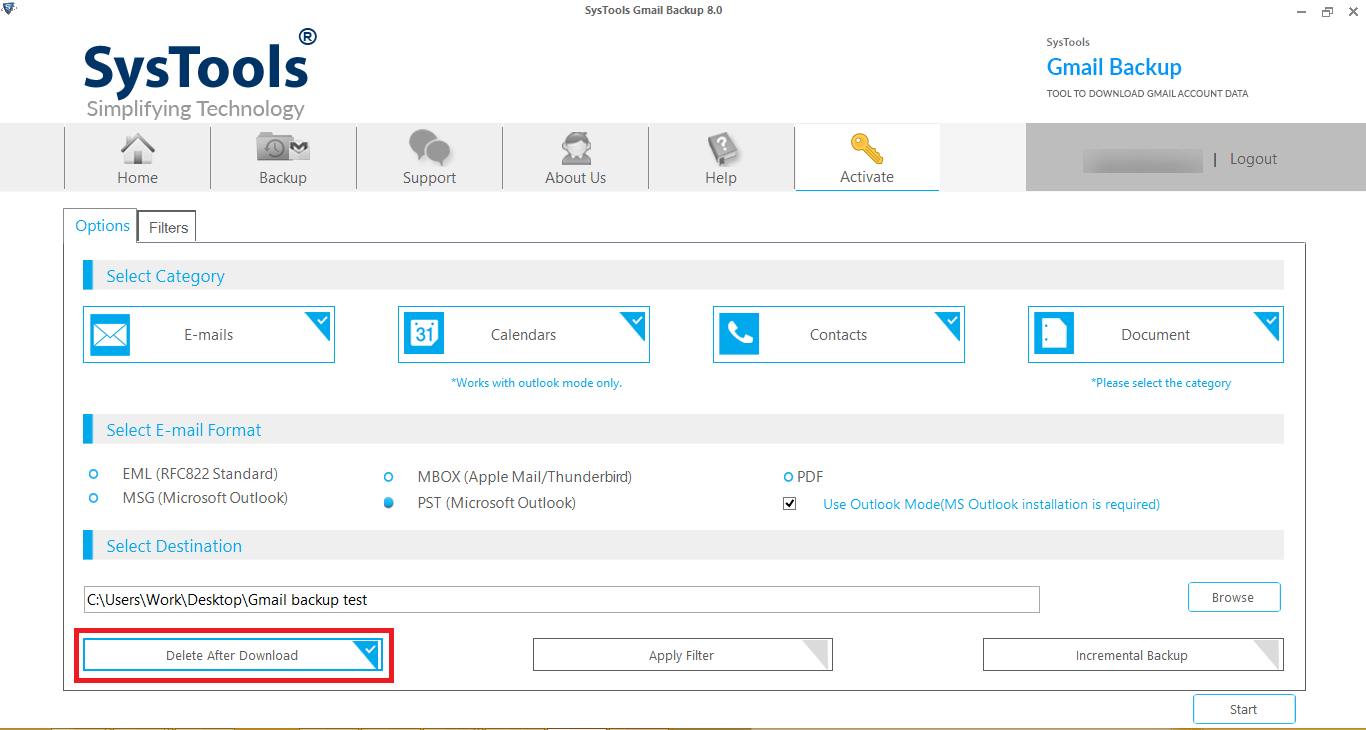This screenshot has height=730, width=1366.
Task: Click the About Us icon
Action: (575, 150)
